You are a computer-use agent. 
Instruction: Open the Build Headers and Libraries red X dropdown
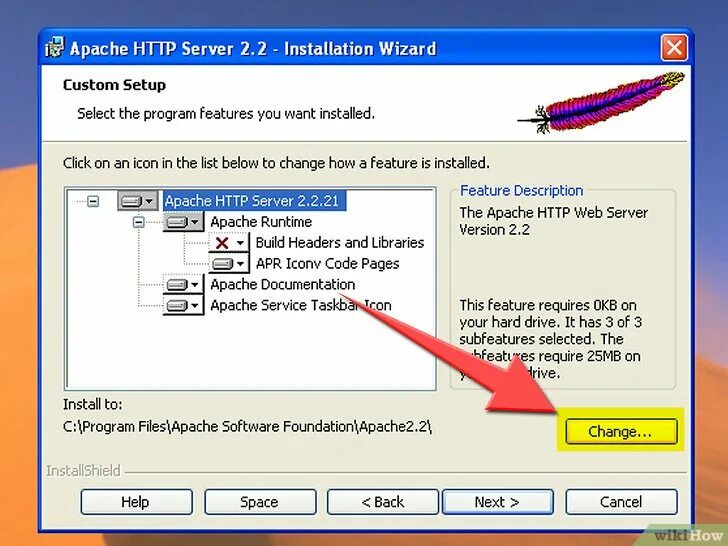[x=229, y=242]
